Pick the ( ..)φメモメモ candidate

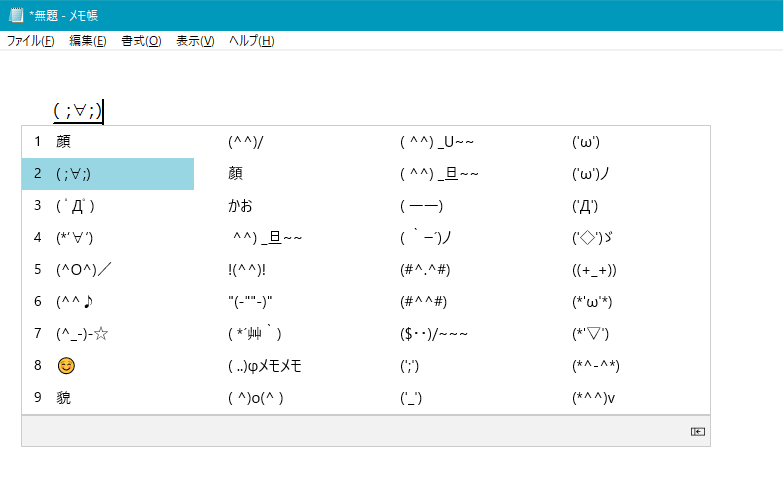coord(265,366)
